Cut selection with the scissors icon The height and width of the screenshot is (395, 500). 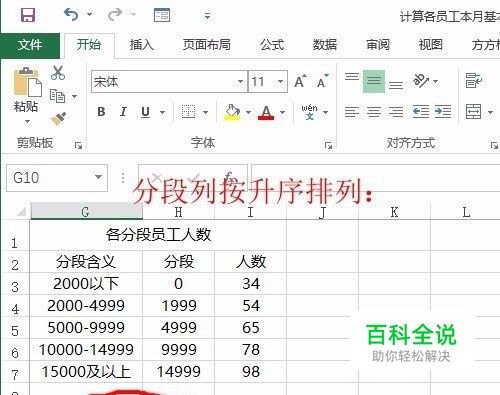[58, 73]
